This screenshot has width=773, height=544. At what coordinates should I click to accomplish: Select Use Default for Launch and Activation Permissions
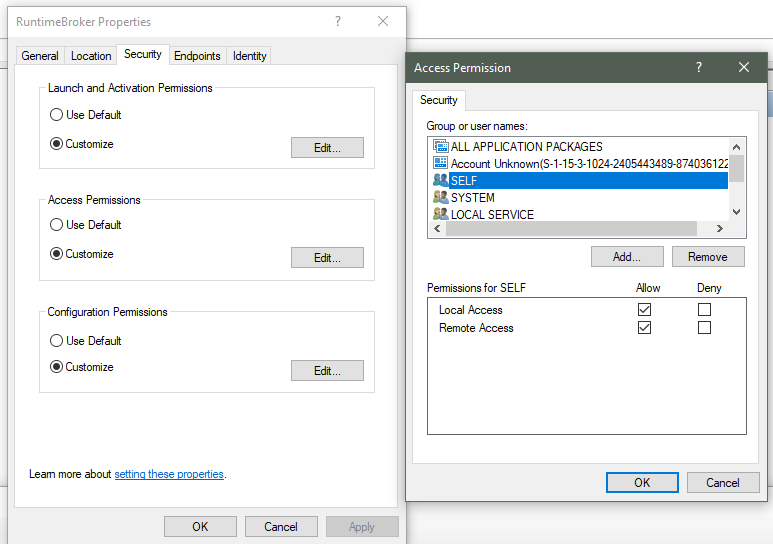[56, 114]
